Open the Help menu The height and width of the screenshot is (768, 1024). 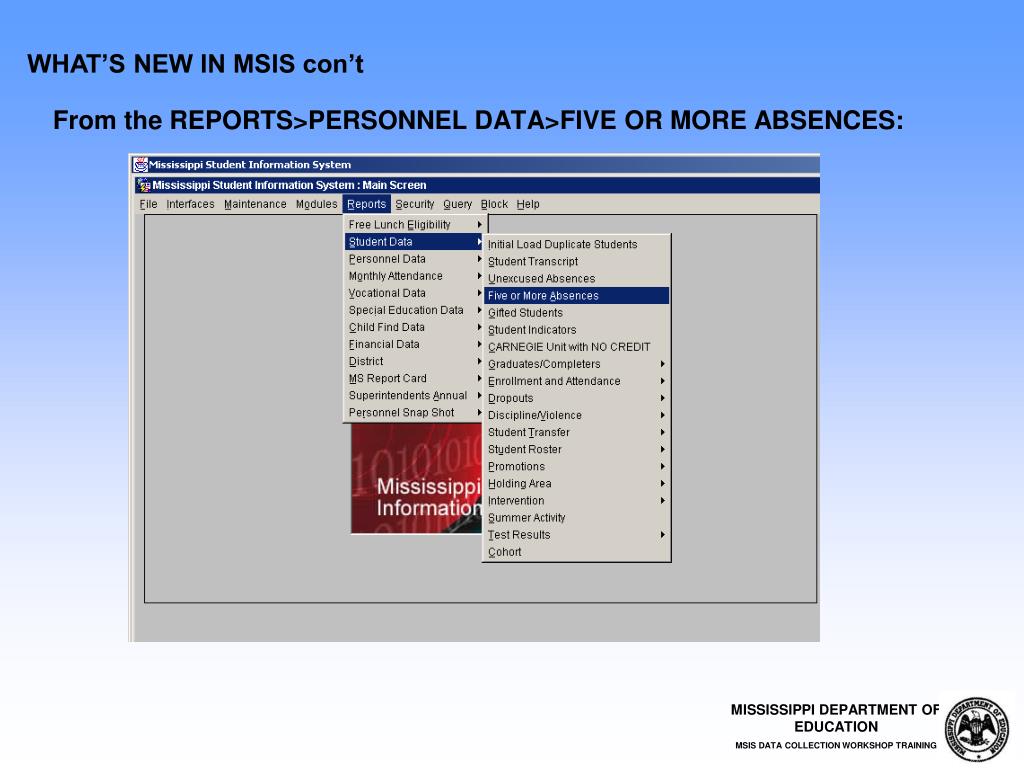click(528, 204)
